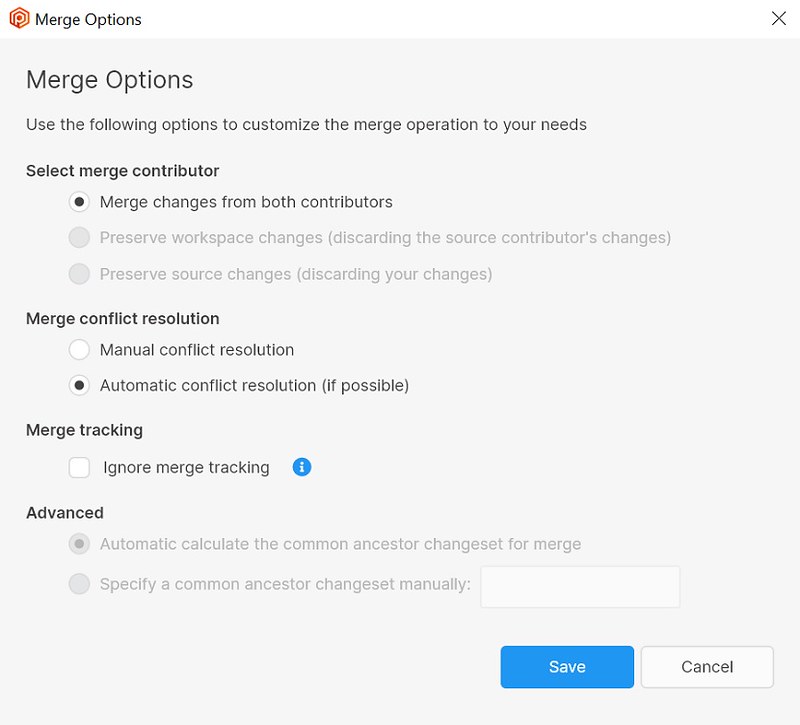Click the Select merge contributor section label
Viewport: 800px width, 725px height.
122,170
